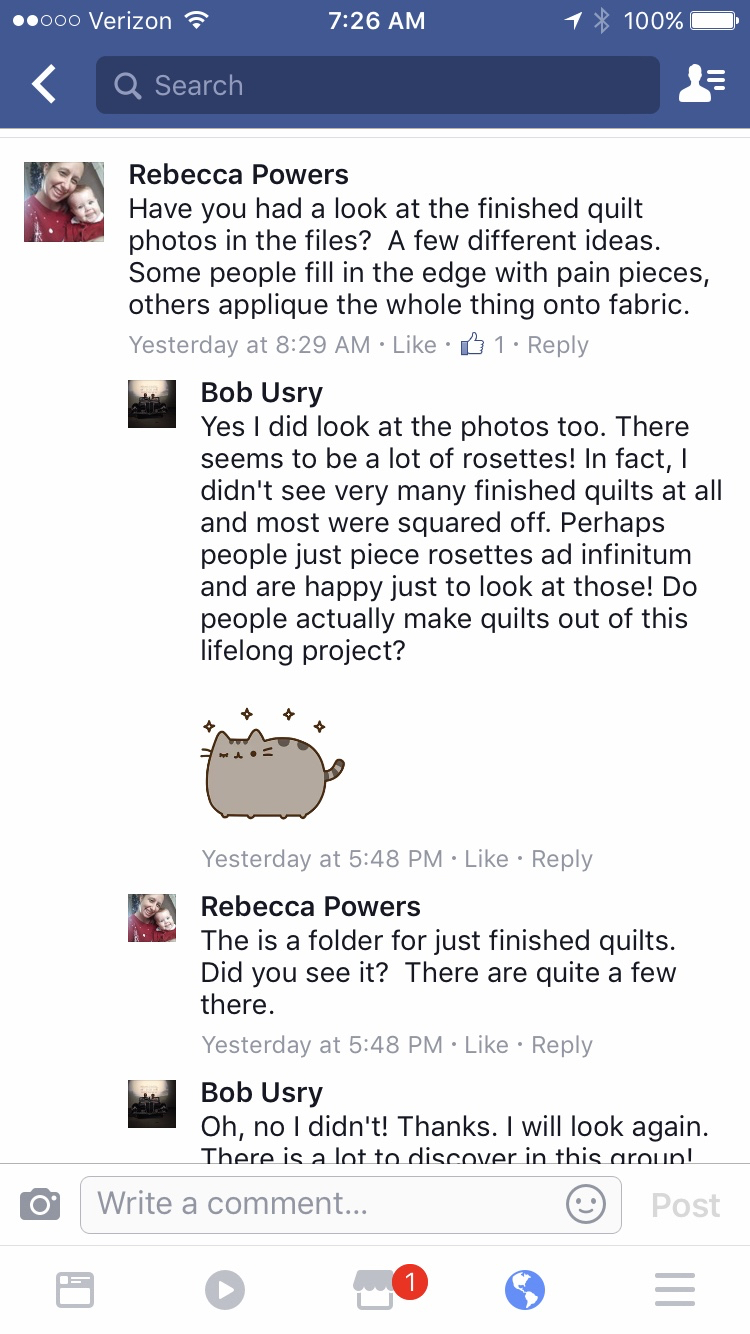Image resolution: width=750 pixels, height=1334 pixels.
Task: Open the Videos tab icon
Action: [225, 1289]
